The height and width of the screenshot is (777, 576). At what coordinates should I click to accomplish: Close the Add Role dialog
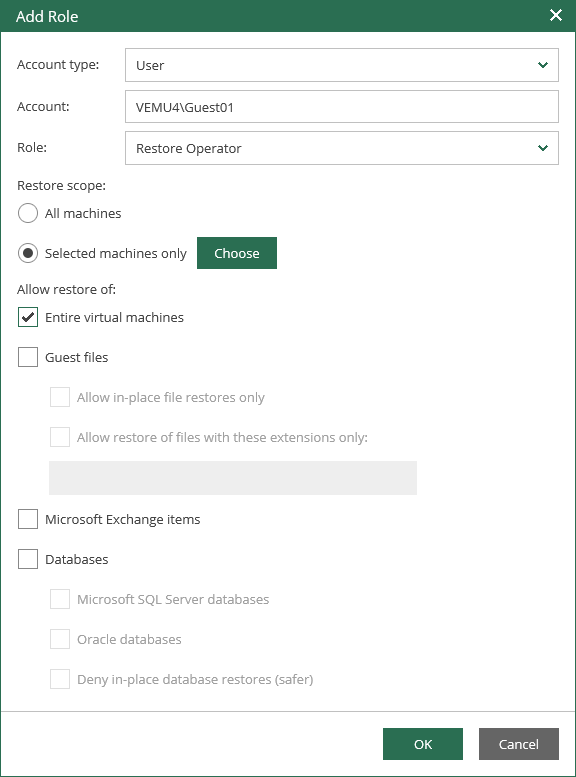pos(556,15)
